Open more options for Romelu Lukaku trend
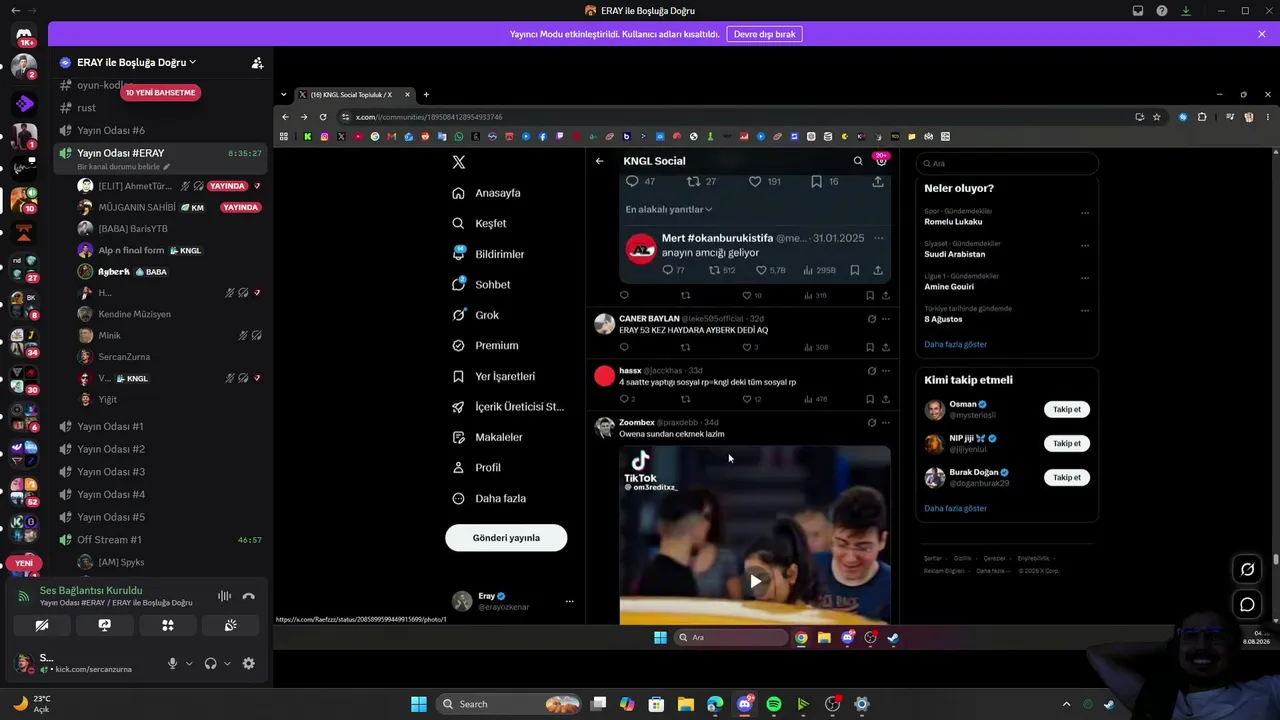 (1084, 213)
